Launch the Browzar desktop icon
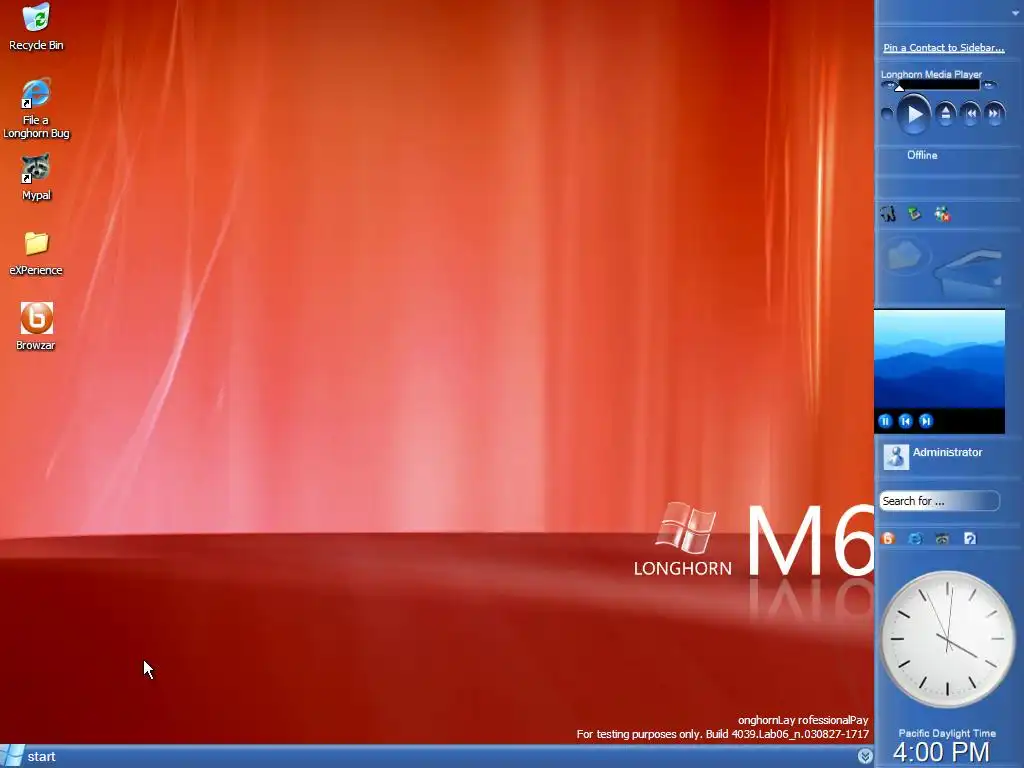Image resolution: width=1024 pixels, height=768 pixels. [x=36, y=327]
